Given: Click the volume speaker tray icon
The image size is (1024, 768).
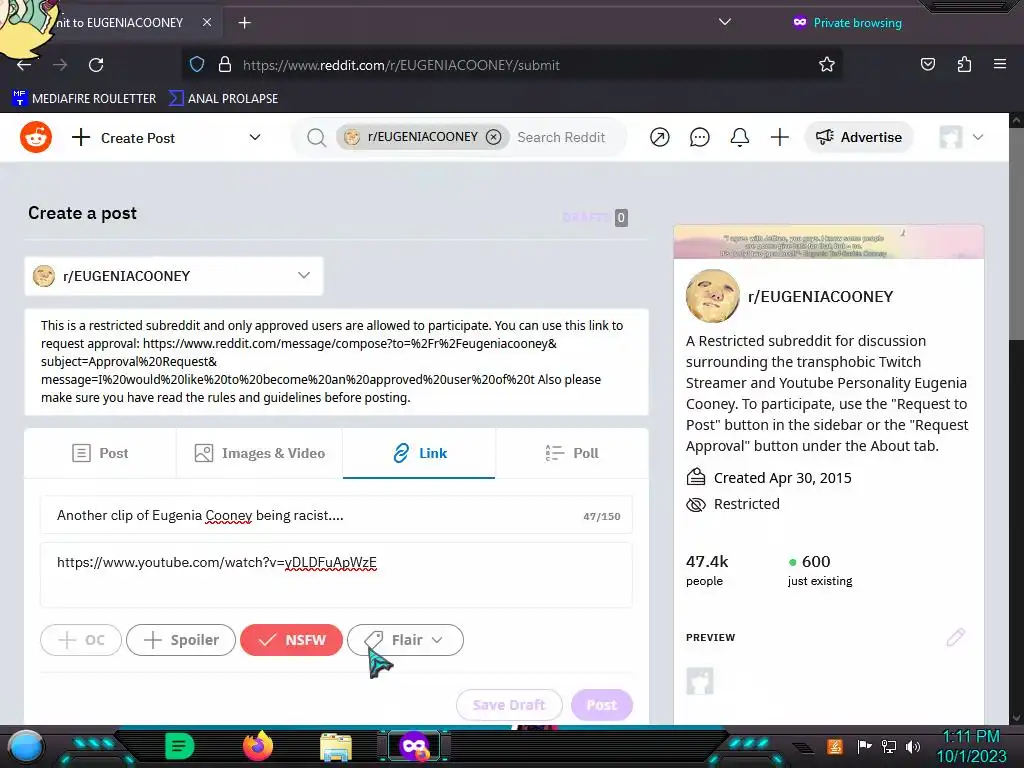Looking at the screenshot, I should 913,746.
